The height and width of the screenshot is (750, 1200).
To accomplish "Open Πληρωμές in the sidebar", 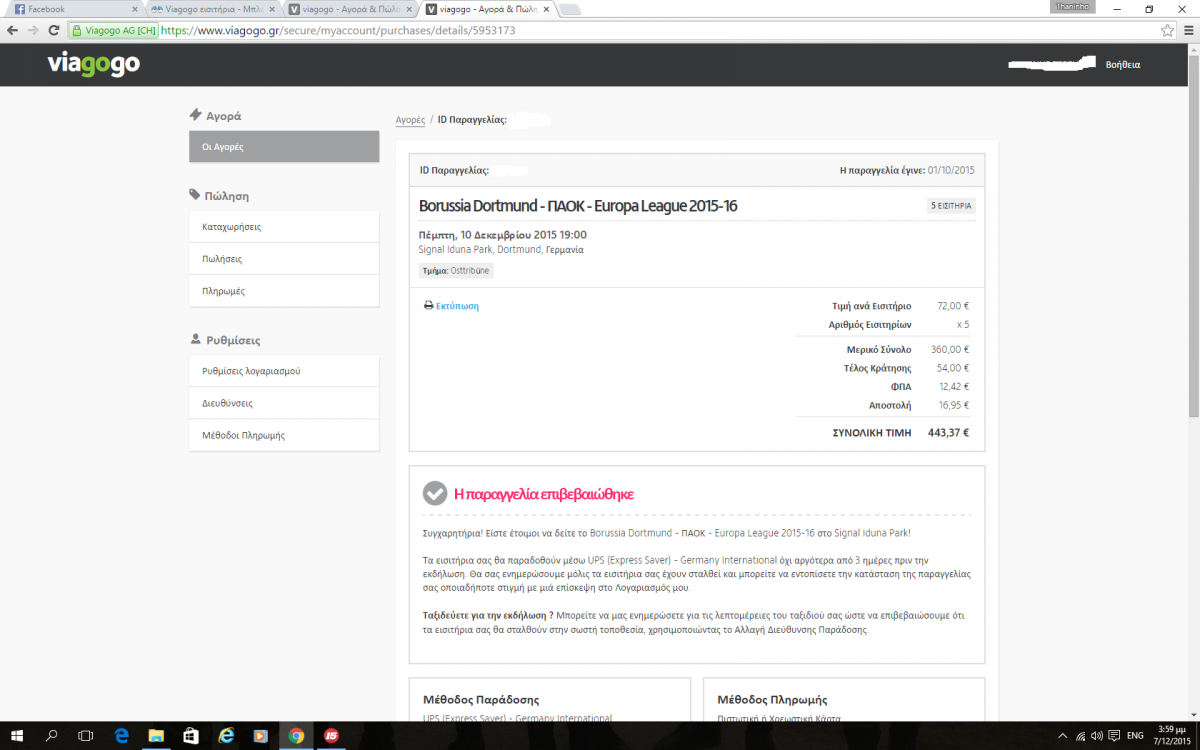I will pos(284,291).
